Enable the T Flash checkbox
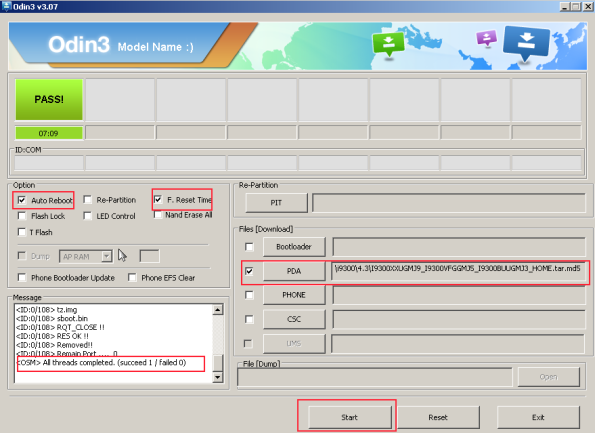This screenshot has height=433, width=595. tap(22, 232)
